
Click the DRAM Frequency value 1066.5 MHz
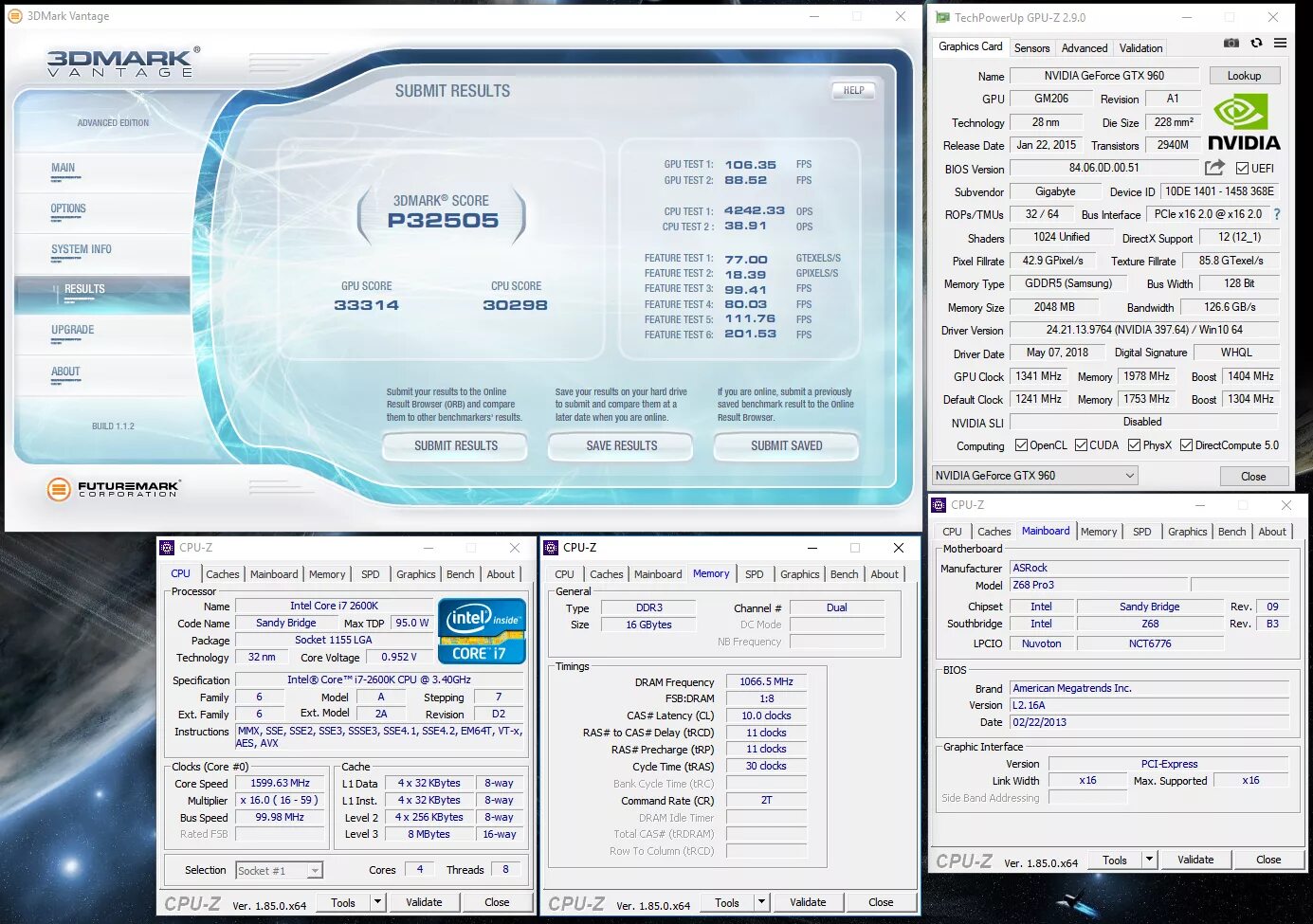point(766,681)
